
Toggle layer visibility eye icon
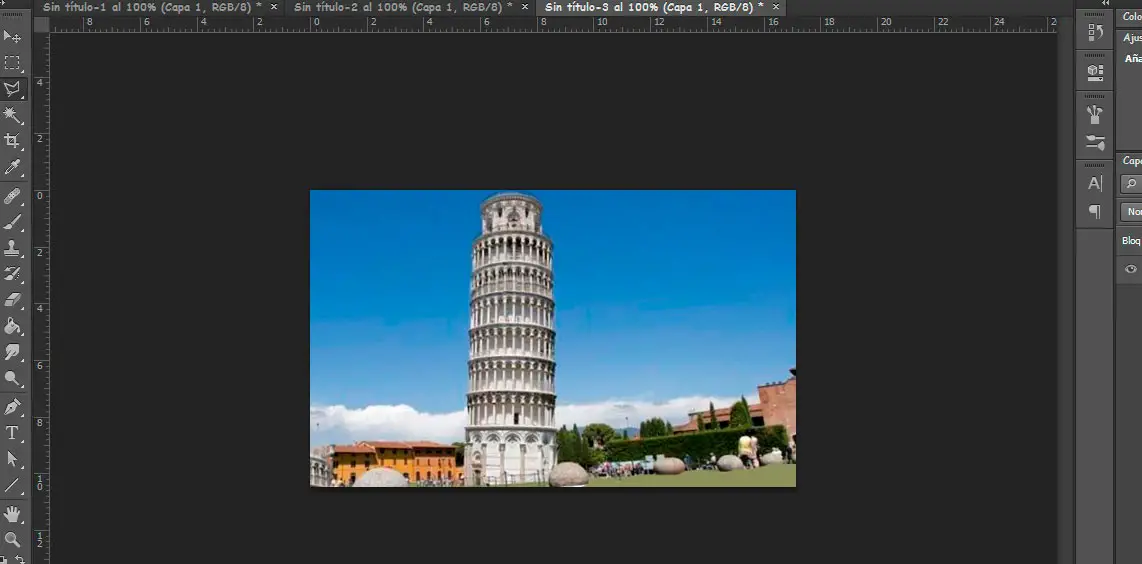pos(1131,269)
